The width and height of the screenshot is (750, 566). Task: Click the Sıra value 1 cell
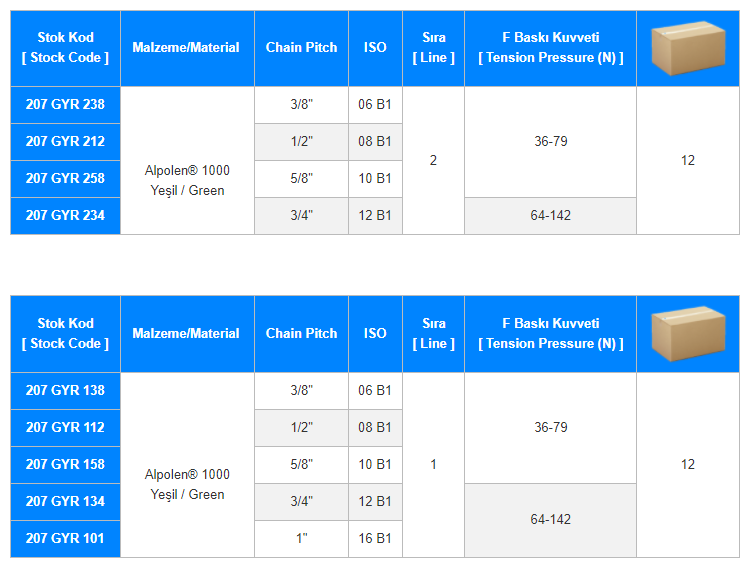tap(433, 465)
